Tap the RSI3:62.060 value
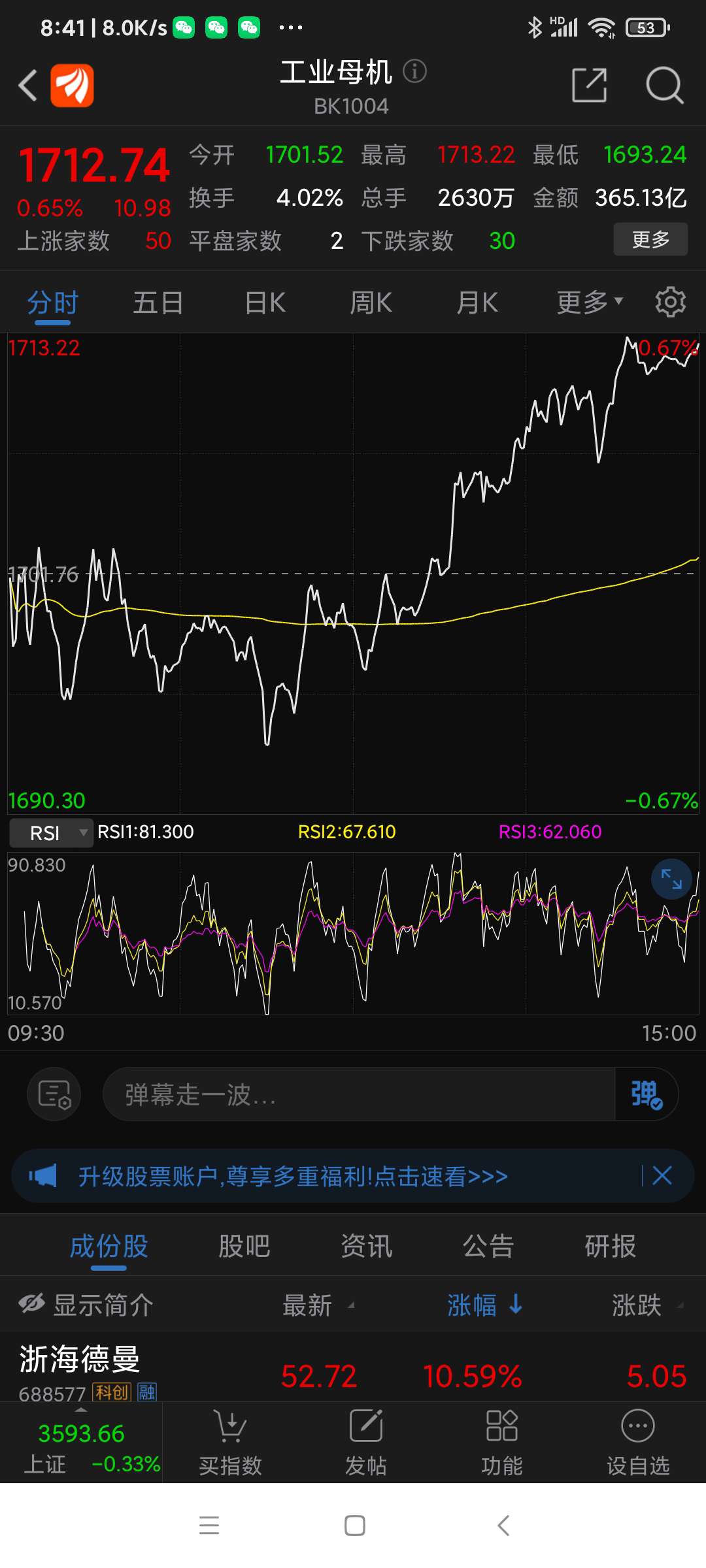 point(550,832)
